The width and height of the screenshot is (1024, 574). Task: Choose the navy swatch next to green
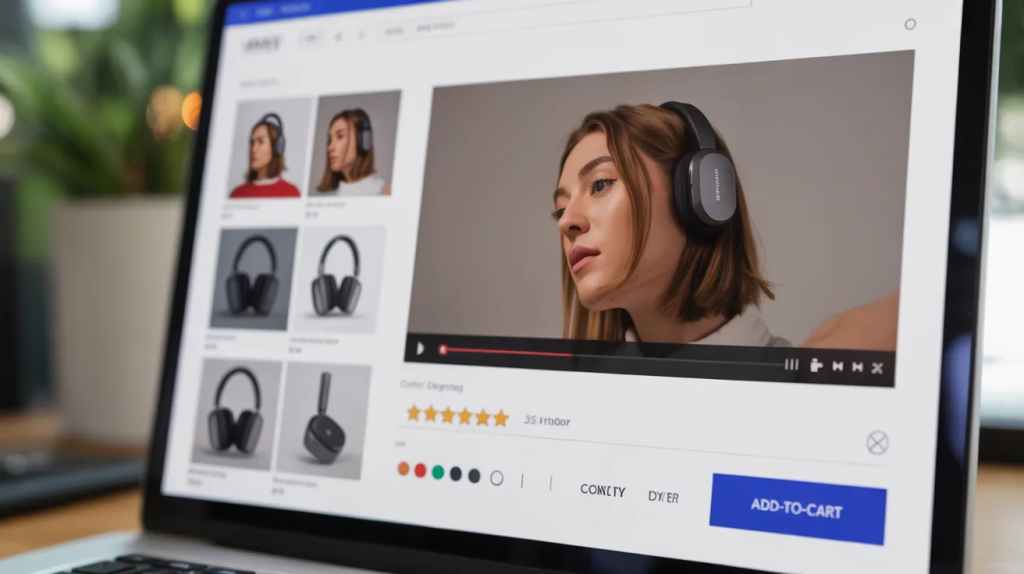[456, 474]
